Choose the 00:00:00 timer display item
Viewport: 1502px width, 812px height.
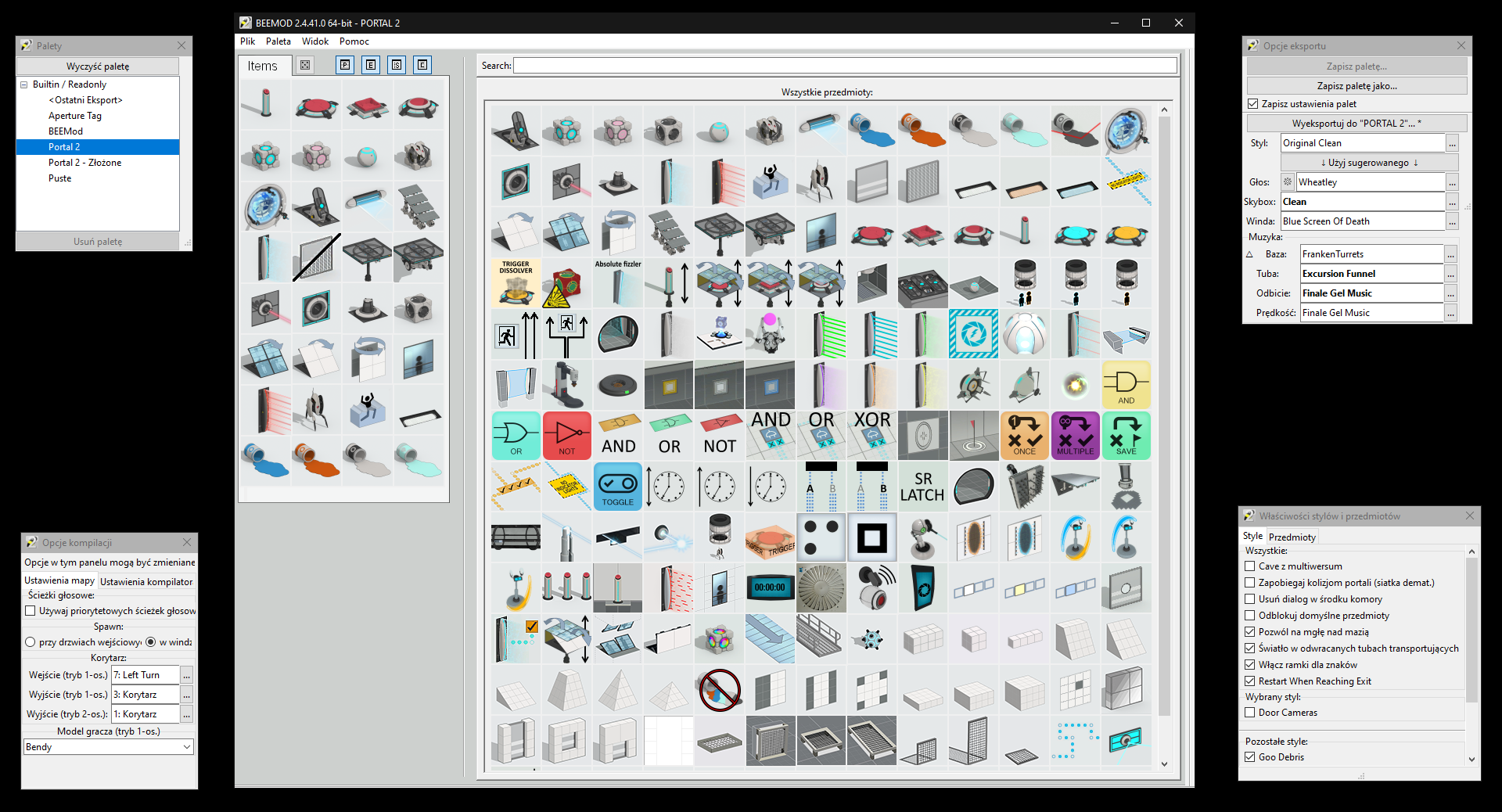pos(770,588)
